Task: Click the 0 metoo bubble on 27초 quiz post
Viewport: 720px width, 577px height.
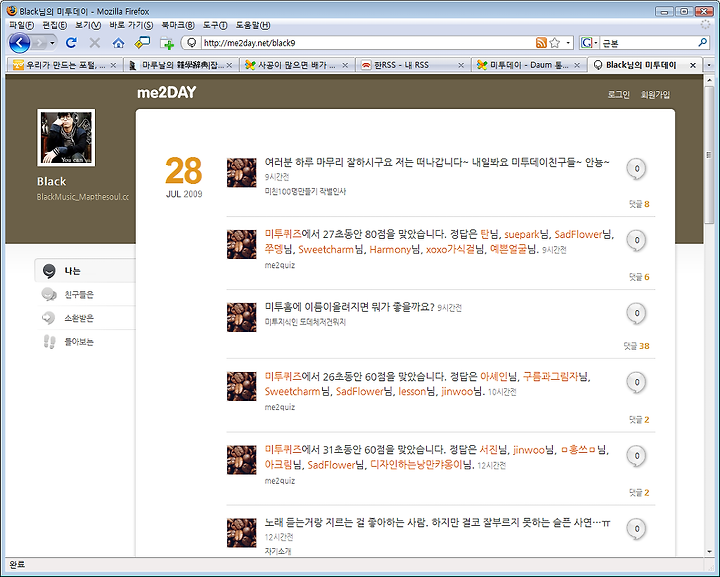Action: (x=636, y=241)
